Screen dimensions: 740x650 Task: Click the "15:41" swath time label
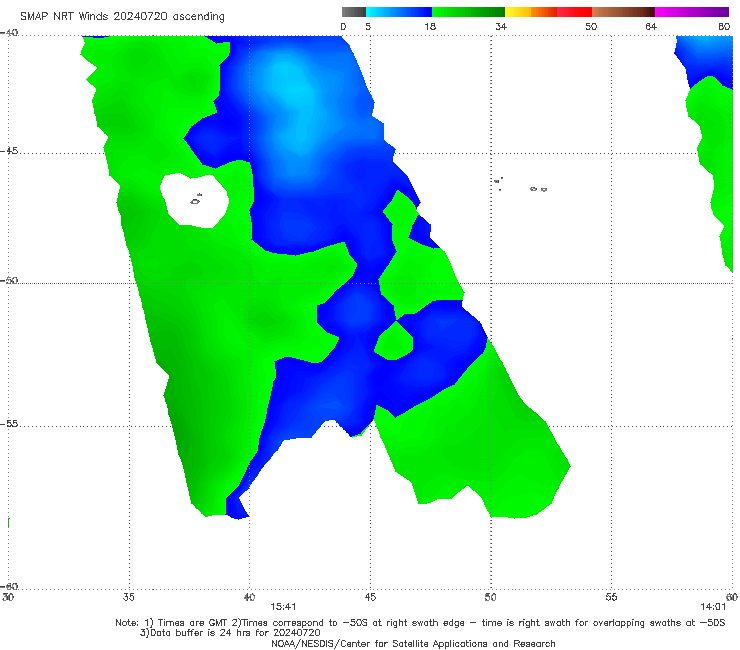[x=283, y=607]
